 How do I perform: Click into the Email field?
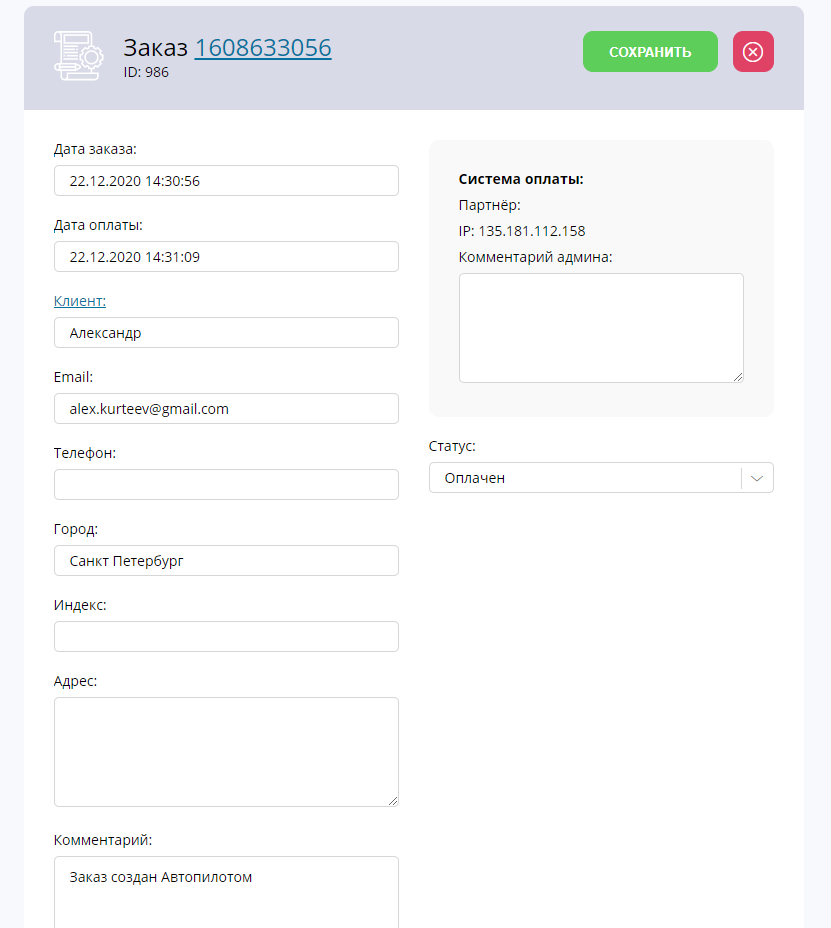226,408
